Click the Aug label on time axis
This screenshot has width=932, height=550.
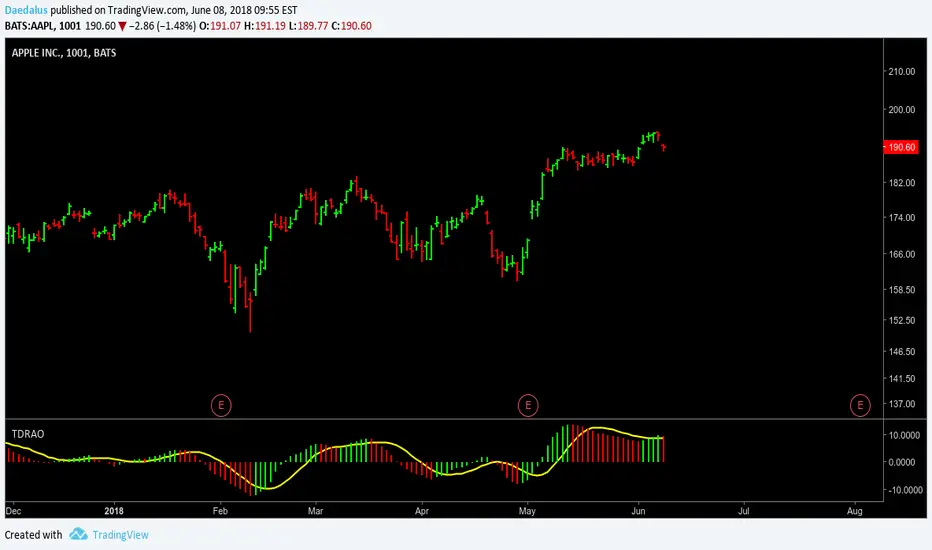coord(855,511)
